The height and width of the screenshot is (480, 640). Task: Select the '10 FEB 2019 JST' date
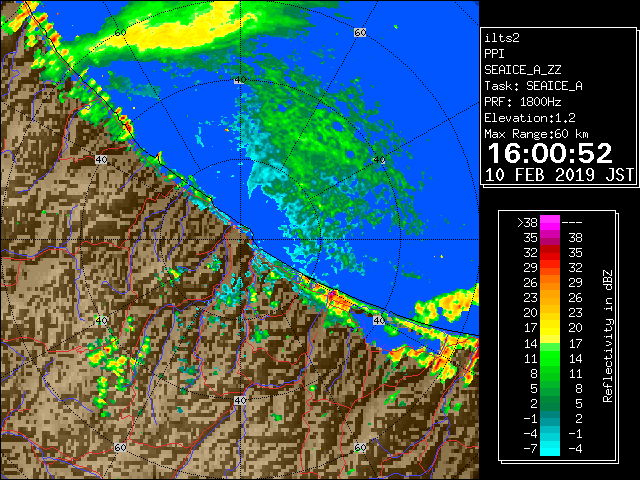pyautogui.click(x=559, y=175)
